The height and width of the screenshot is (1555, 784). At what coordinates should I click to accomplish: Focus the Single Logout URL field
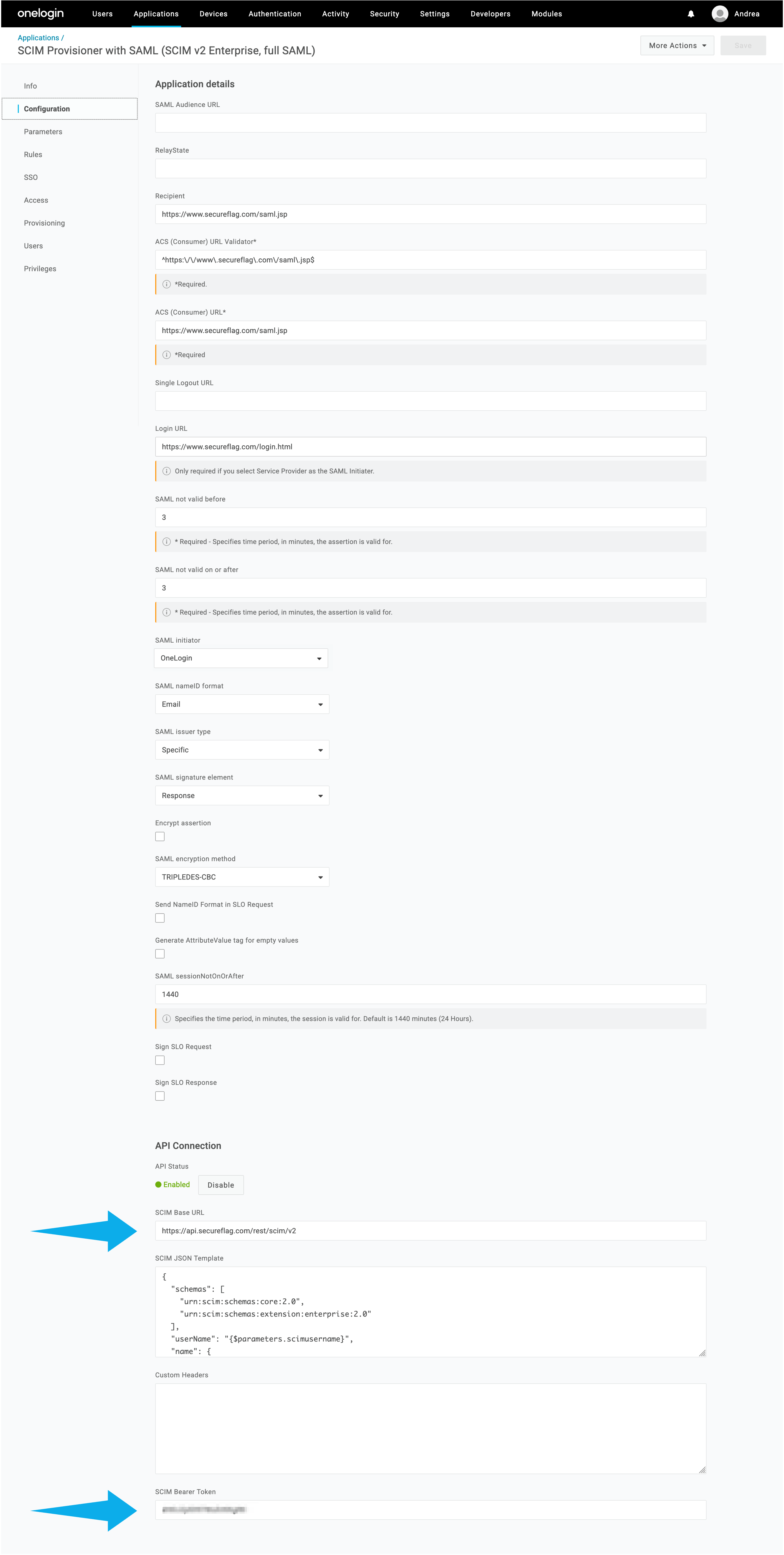[x=430, y=401]
